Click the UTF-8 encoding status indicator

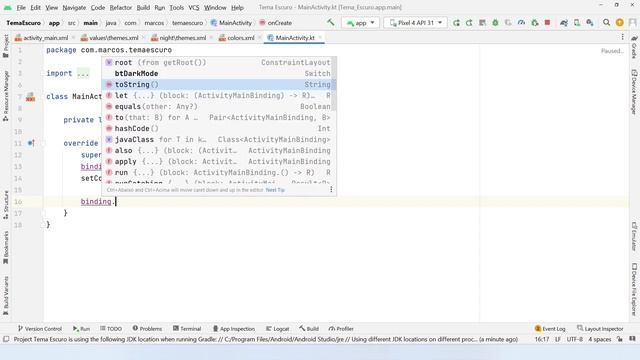click(x=574, y=339)
